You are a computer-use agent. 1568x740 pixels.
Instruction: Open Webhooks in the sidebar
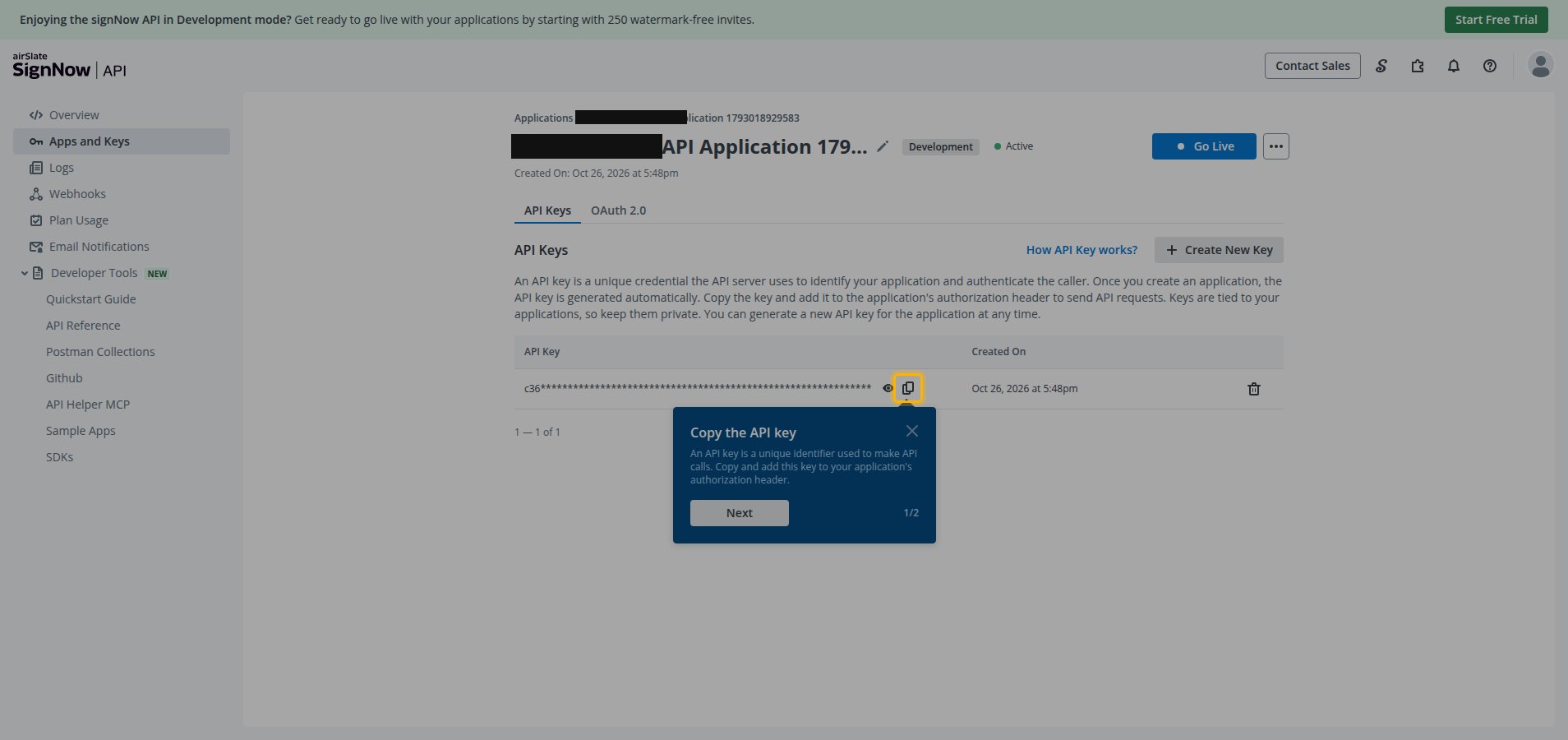tap(122, 194)
